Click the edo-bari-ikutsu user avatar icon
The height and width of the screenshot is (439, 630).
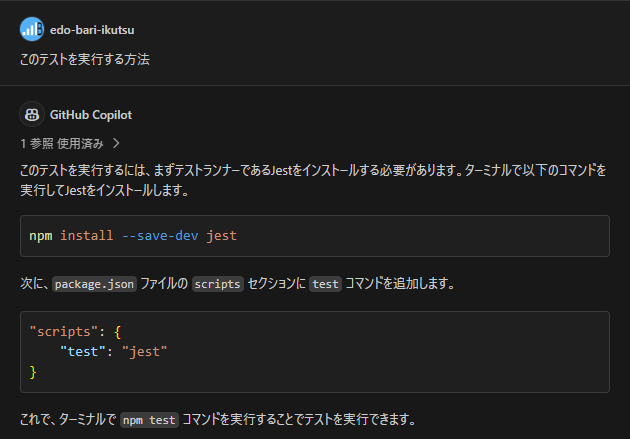[32, 29]
